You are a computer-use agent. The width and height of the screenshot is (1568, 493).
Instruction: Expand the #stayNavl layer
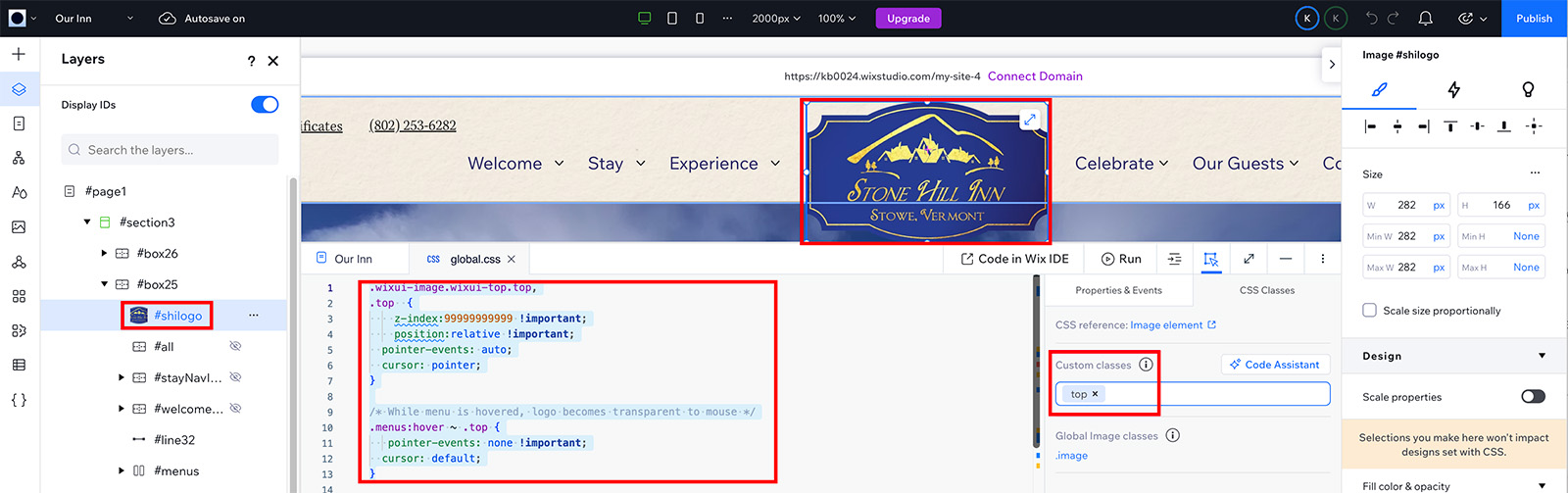pyautogui.click(x=122, y=377)
